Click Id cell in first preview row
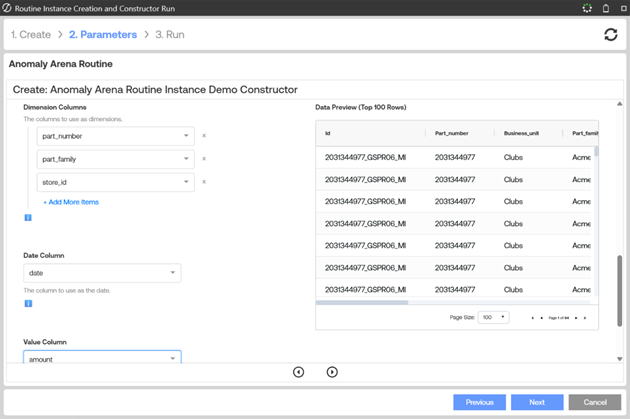This screenshot has height=419, width=630. point(365,157)
